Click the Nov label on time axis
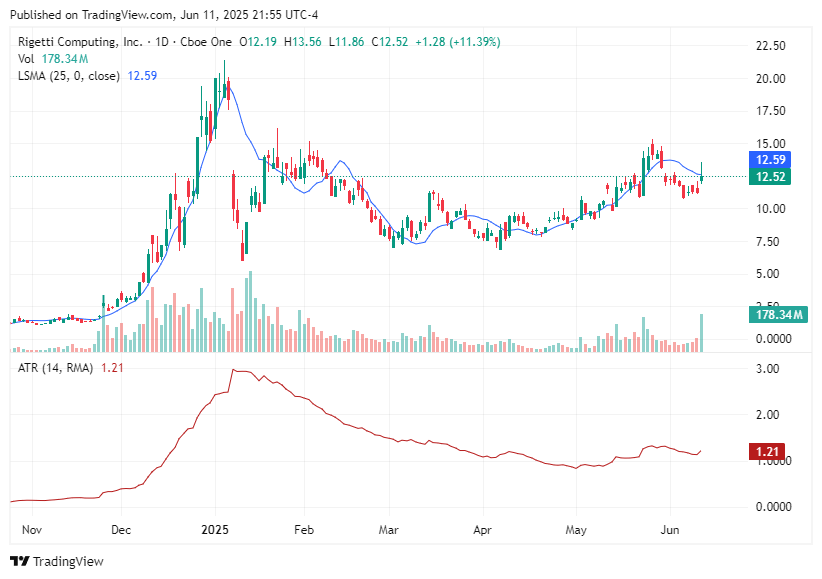This screenshot has width=822, height=579. click(x=32, y=530)
